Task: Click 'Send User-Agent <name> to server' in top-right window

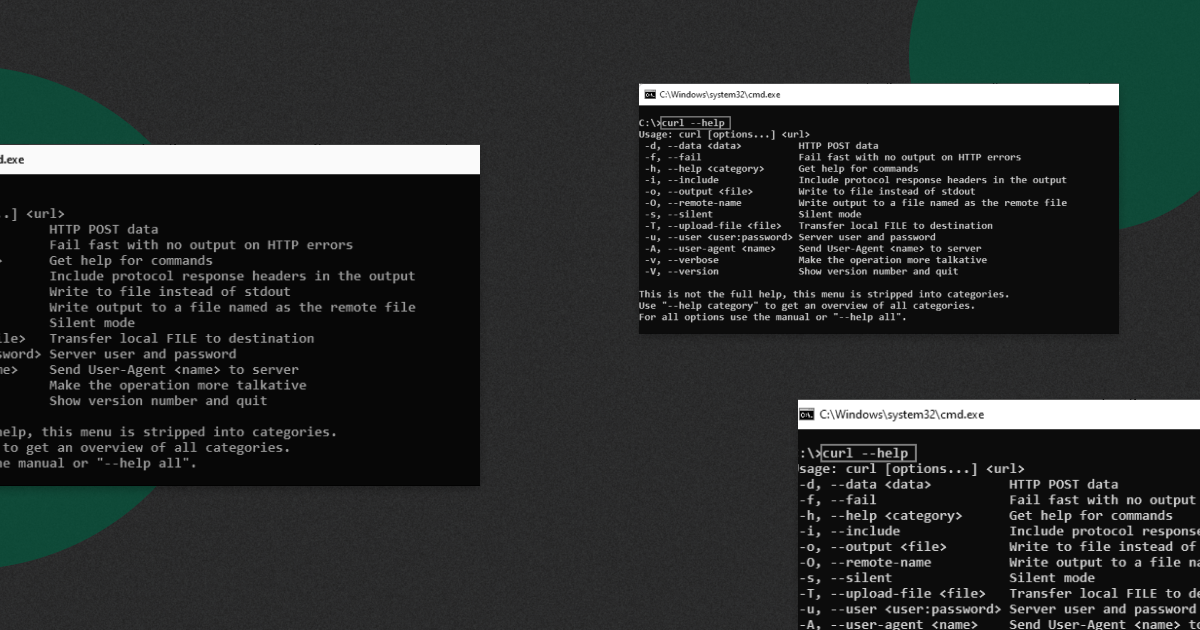Action: [889, 249]
